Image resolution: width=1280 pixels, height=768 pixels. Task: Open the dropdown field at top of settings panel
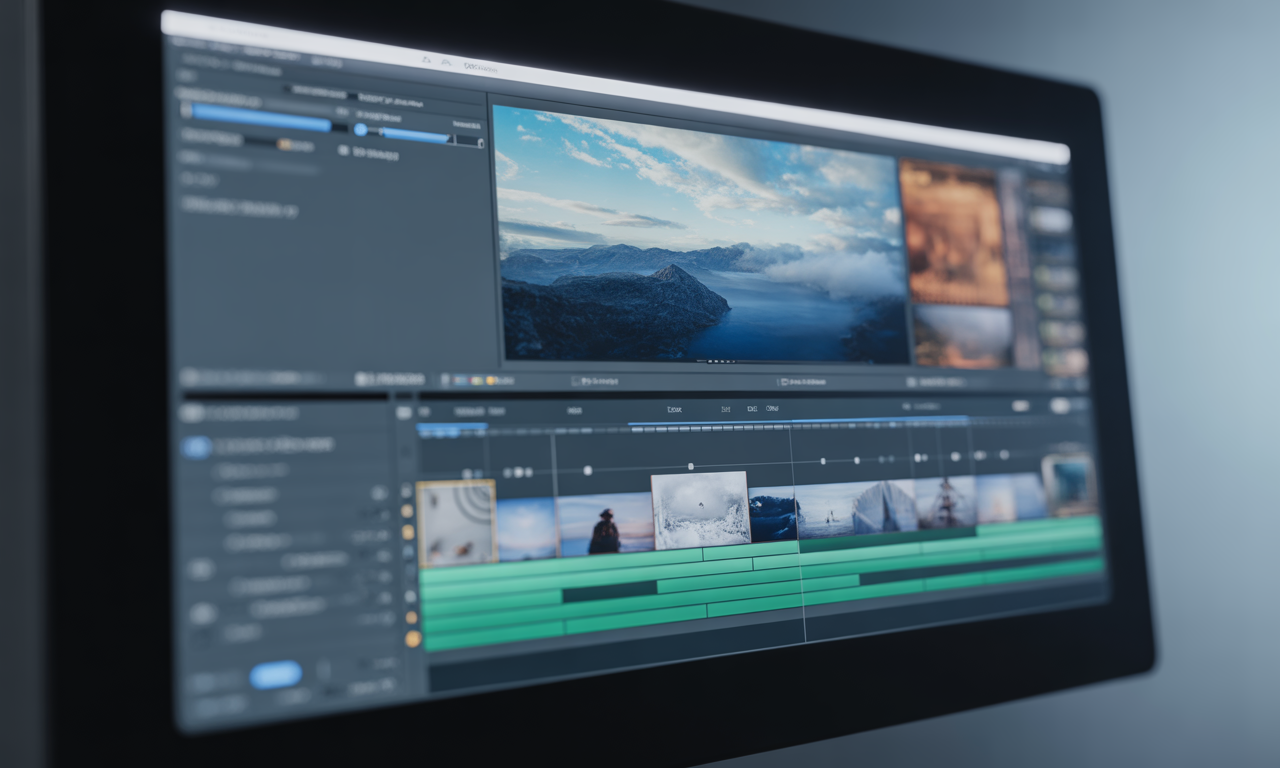315,91
